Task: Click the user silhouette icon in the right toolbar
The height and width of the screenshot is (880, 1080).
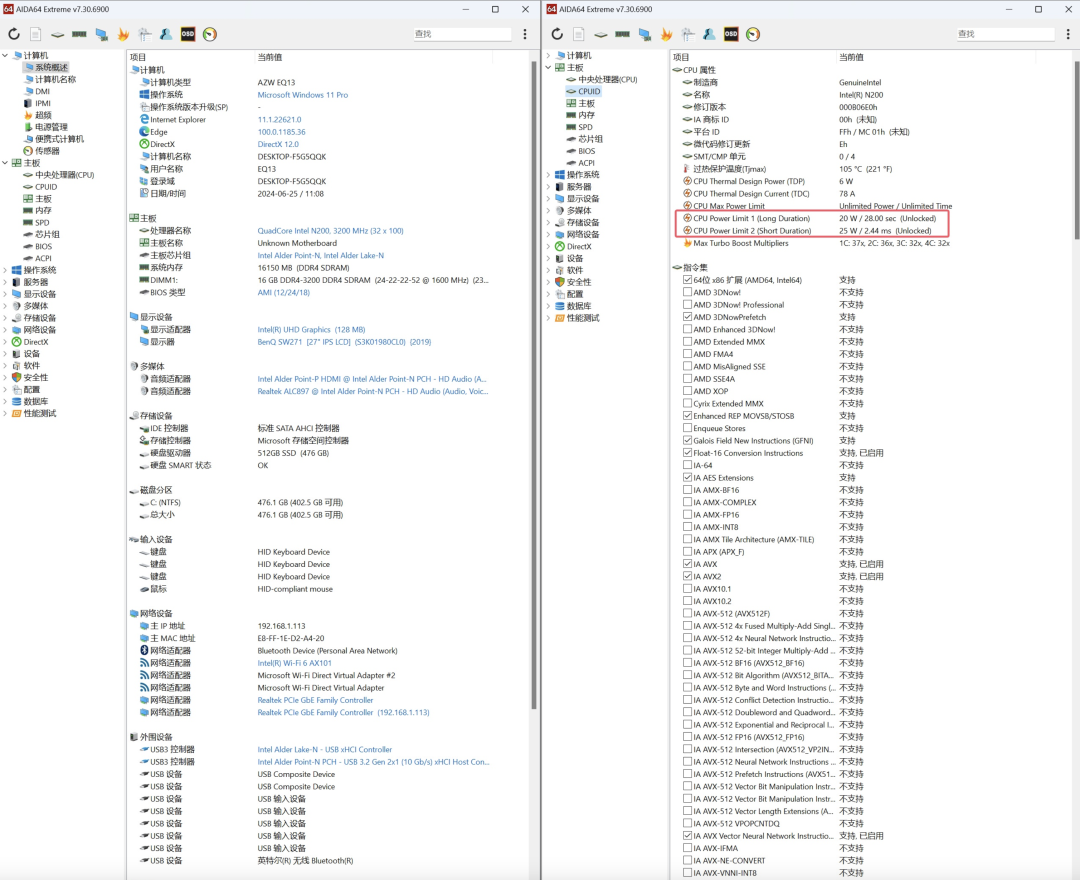Action: tap(709, 34)
